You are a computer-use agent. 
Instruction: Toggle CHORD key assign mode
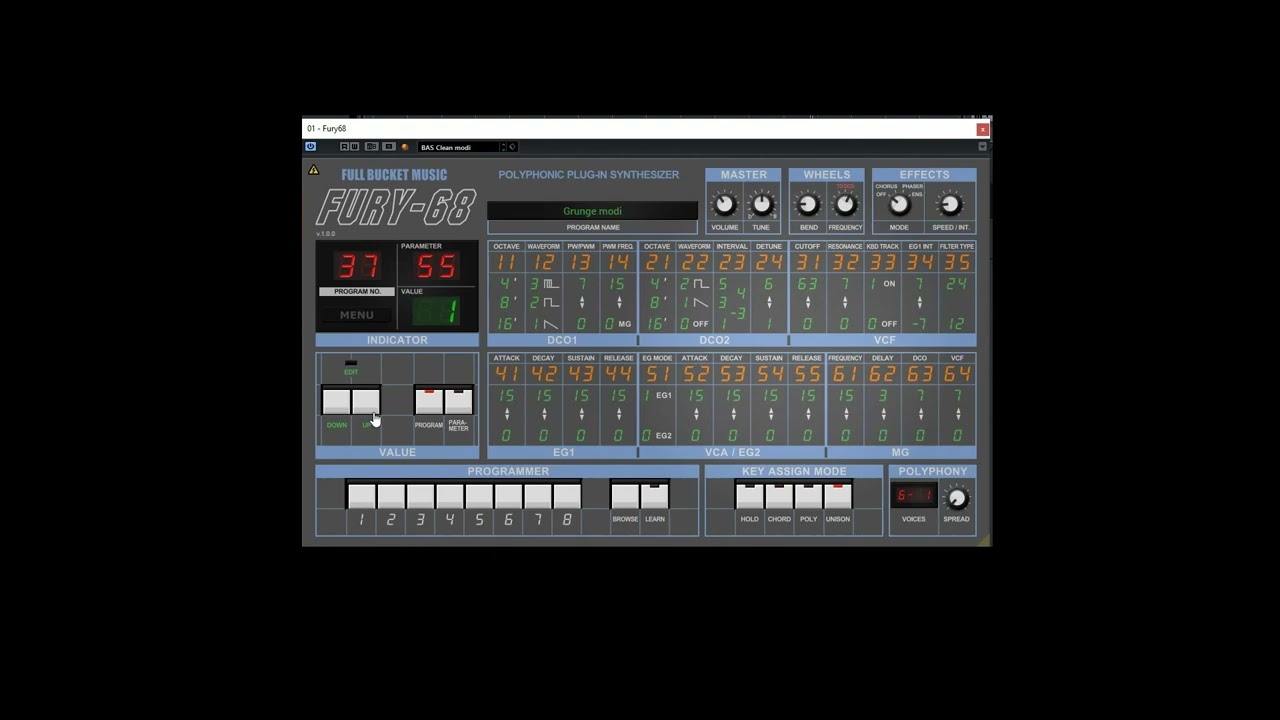(779, 496)
